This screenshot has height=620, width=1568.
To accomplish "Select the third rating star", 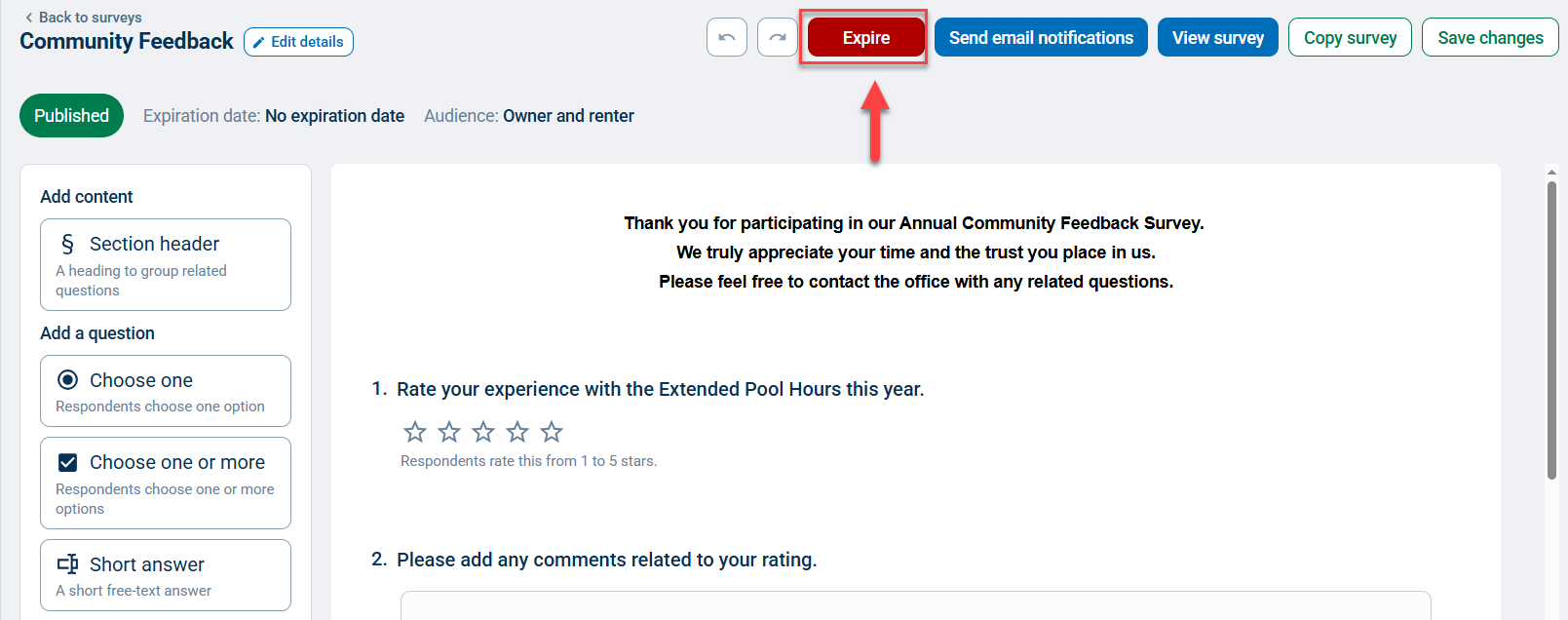I will (x=483, y=431).
